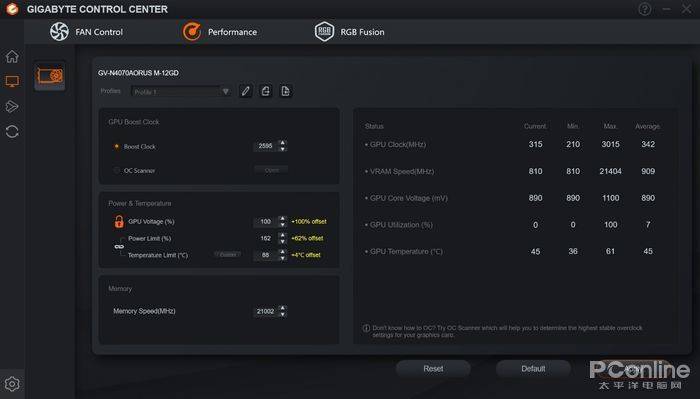The height and width of the screenshot is (399, 700).
Task: Decrease the Memory Speed value
Action: [282, 315]
